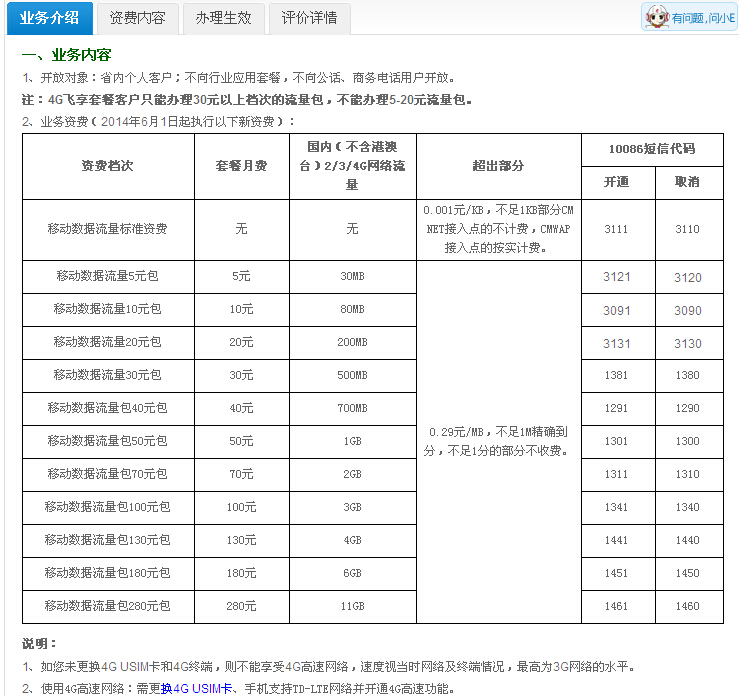The width and height of the screenshot is (739, 696).
Task: Click the activation code 1451
Action: pyautogui.click(x=616, y=573)
